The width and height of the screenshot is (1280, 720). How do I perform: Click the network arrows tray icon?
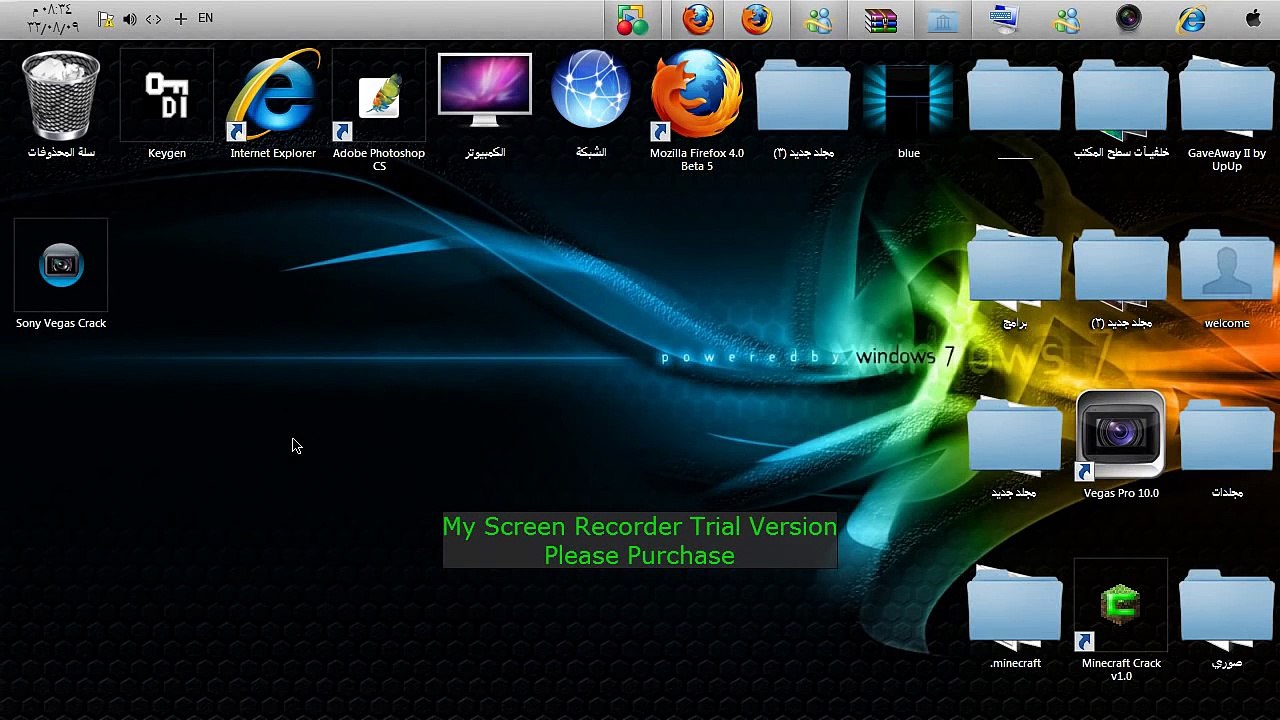point(153,19)
